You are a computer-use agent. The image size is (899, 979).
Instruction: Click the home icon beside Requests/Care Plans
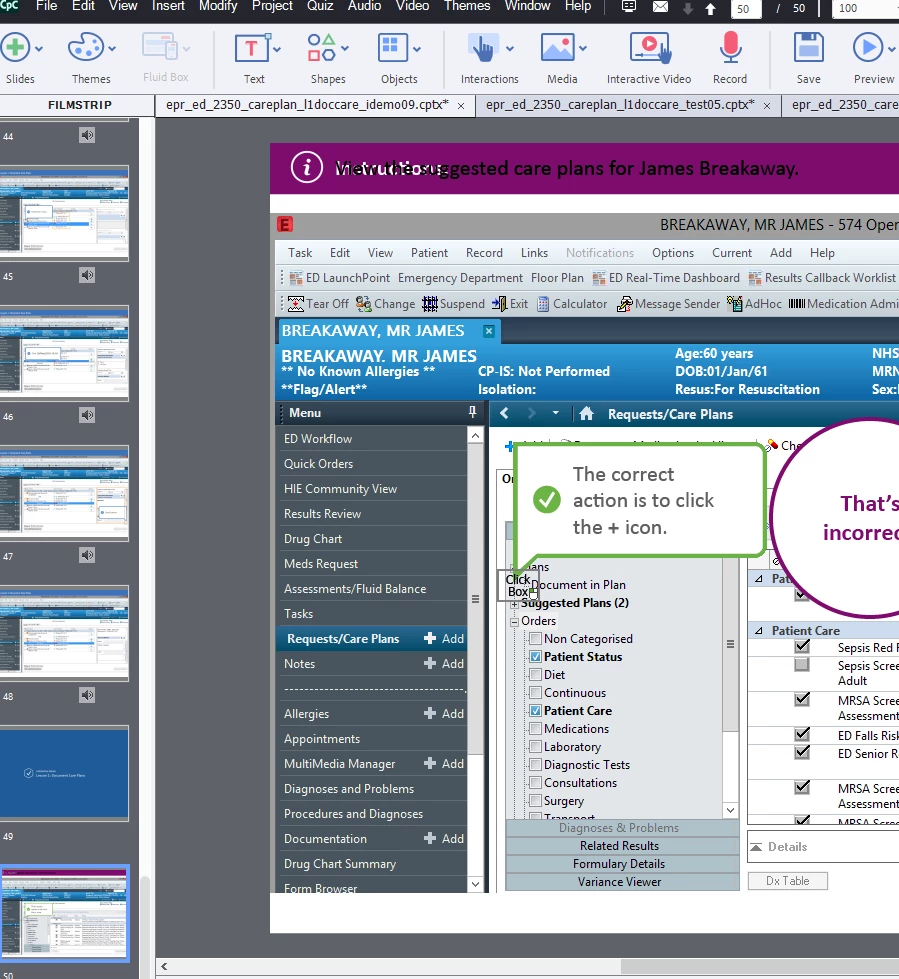point(586,413)
